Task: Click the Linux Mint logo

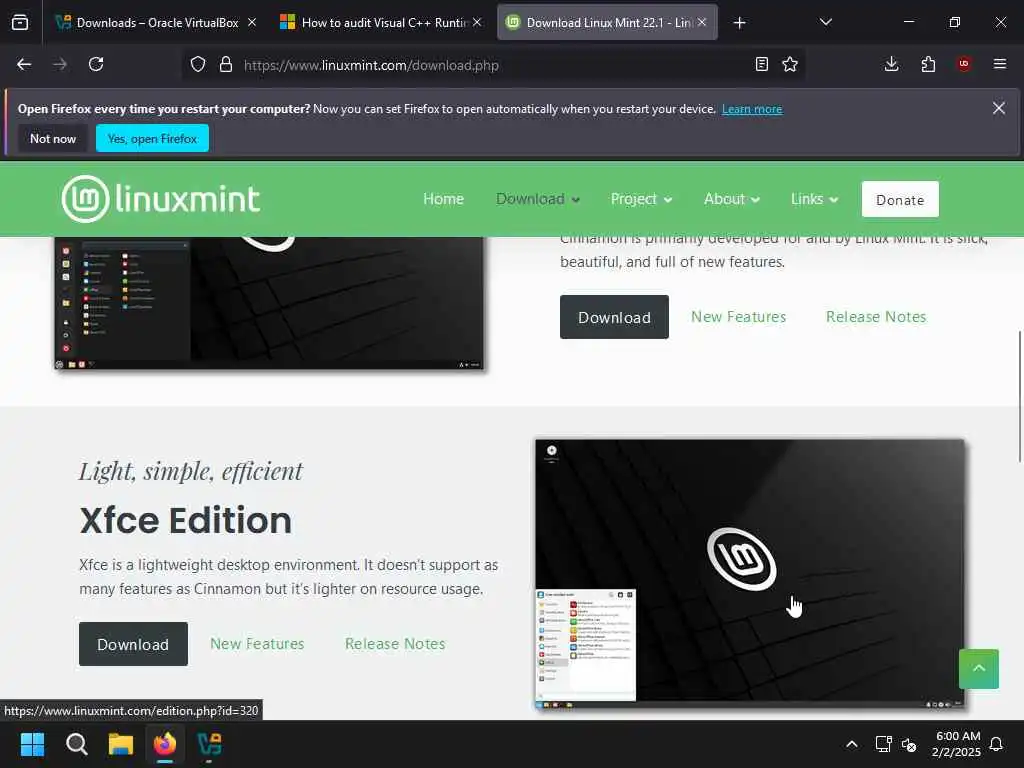Action: 161,199
